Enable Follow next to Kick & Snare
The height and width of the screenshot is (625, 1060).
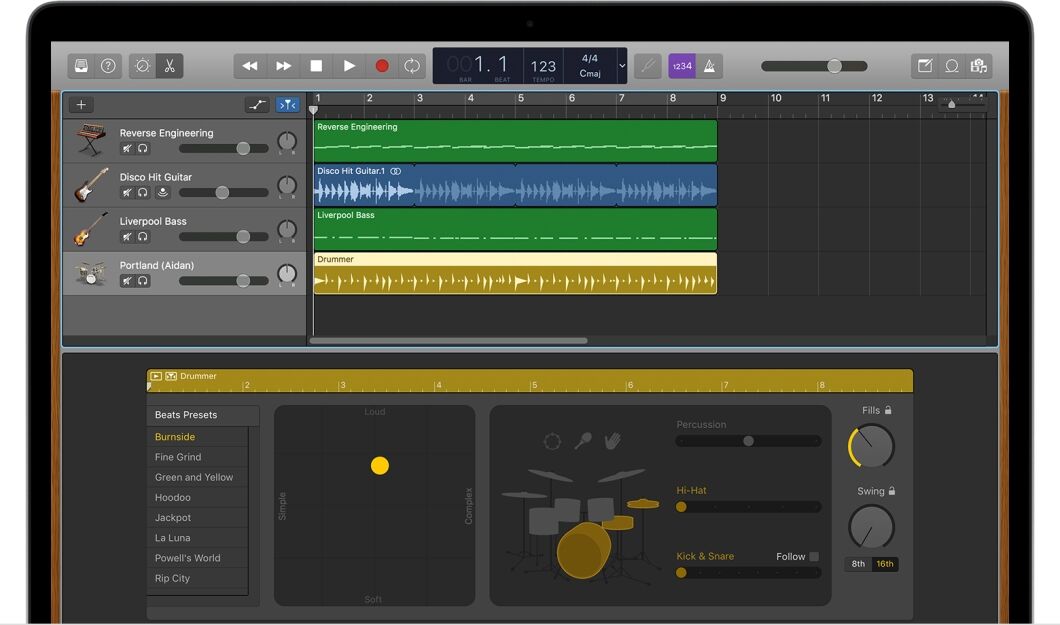813,556
